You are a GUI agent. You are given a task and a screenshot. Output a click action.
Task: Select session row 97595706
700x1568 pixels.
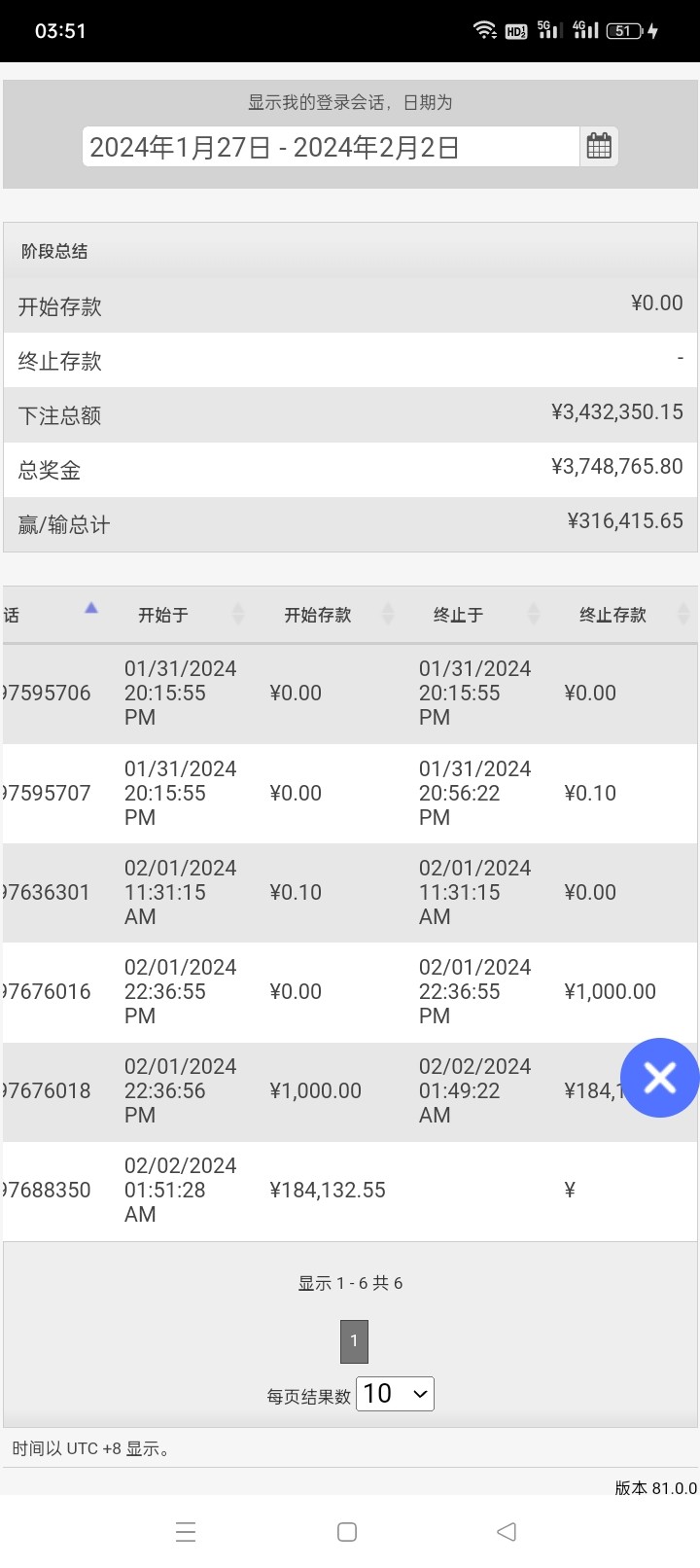(47, 694)
